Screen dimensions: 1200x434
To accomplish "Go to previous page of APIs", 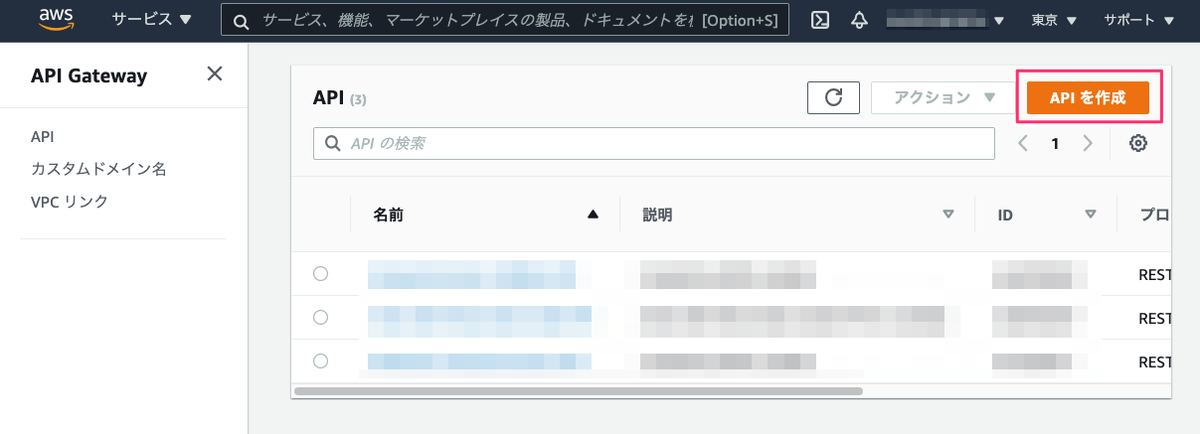I will [1023, 143].
